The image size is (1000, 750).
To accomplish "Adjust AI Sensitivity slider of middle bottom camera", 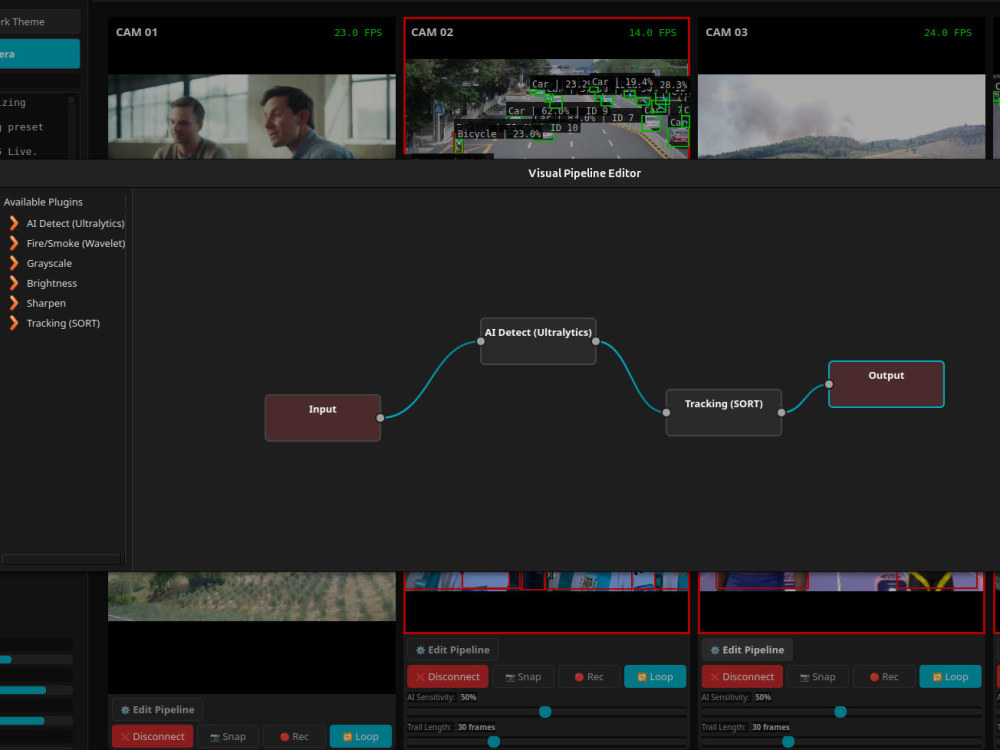I will click(545, 712).
